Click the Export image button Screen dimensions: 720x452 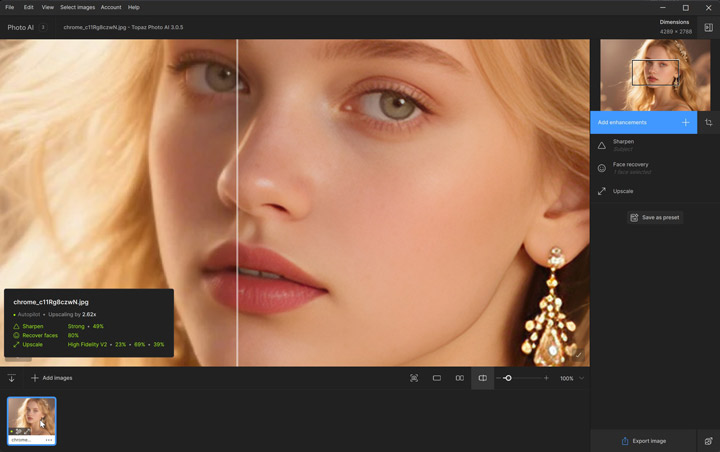[643, 441]
